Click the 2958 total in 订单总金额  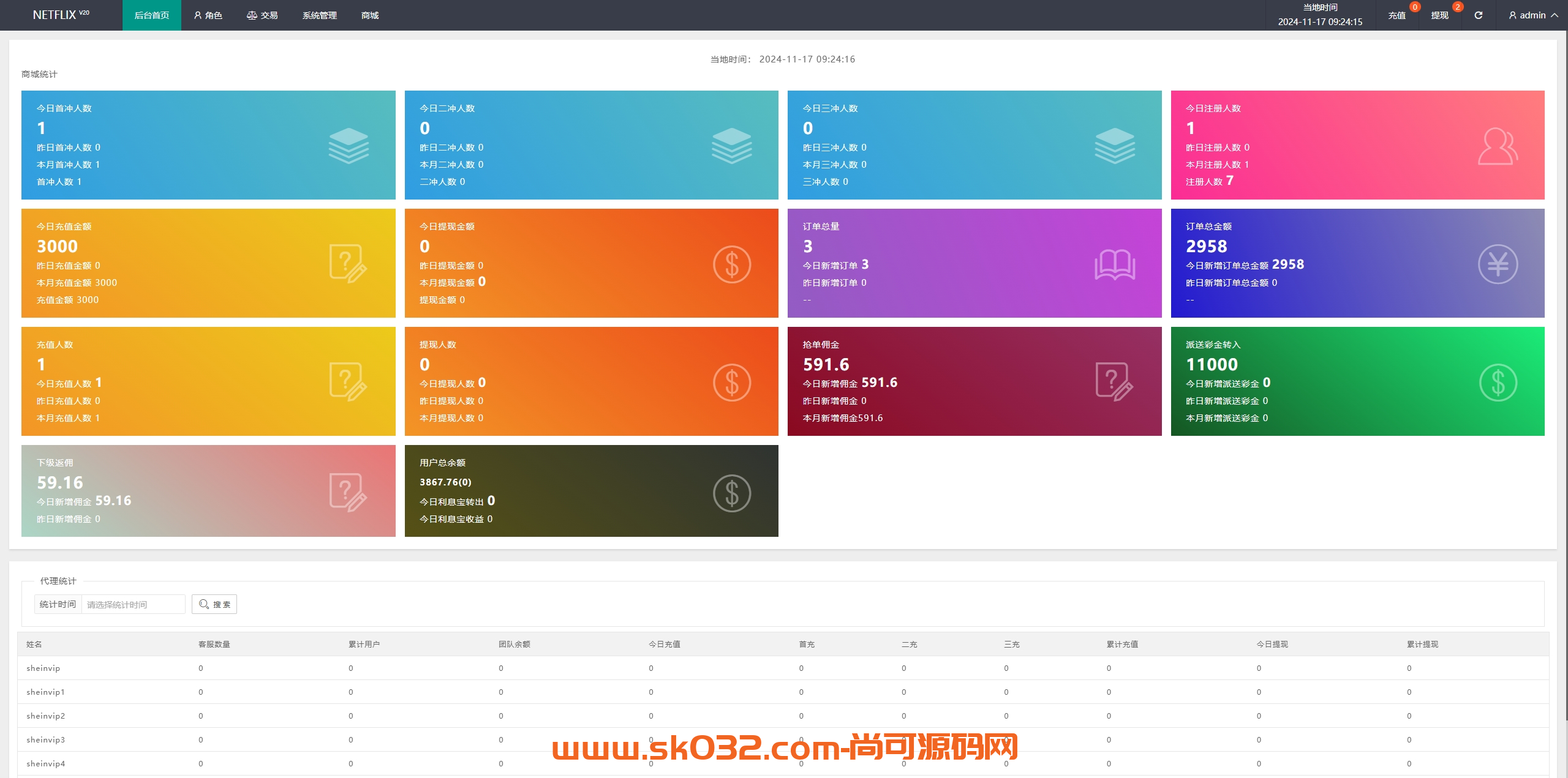tap(1207, 246)
